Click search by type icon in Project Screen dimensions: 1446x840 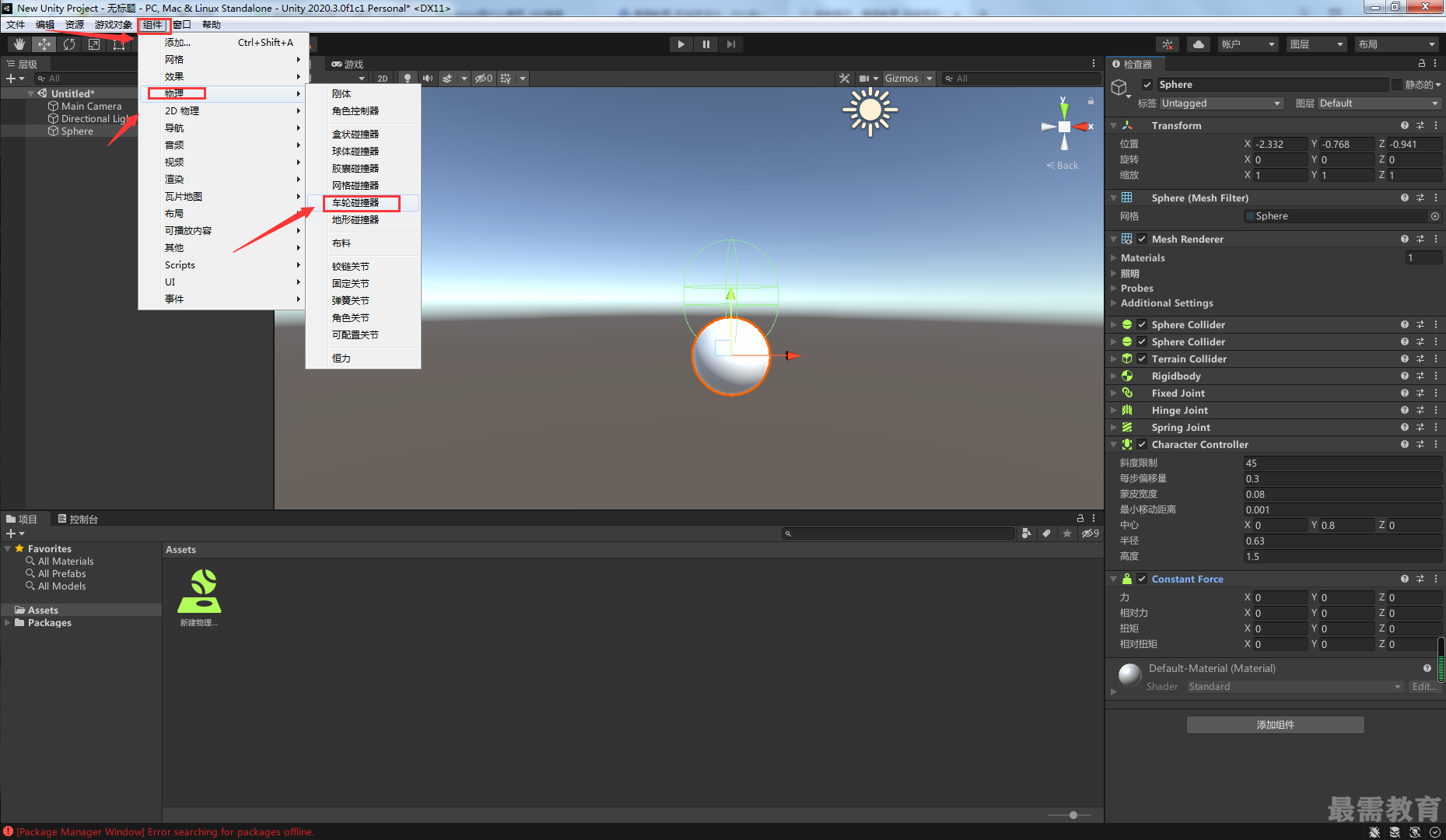tap(1027, 534)
